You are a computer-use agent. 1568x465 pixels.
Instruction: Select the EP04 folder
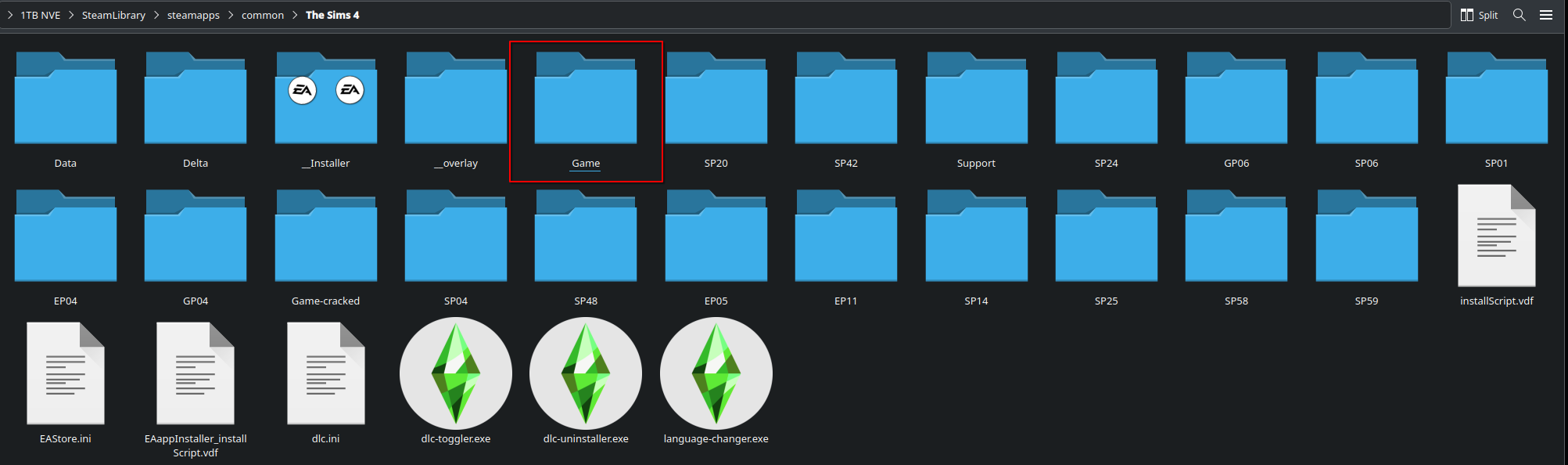pyautogui.click(x=66, y=236)
